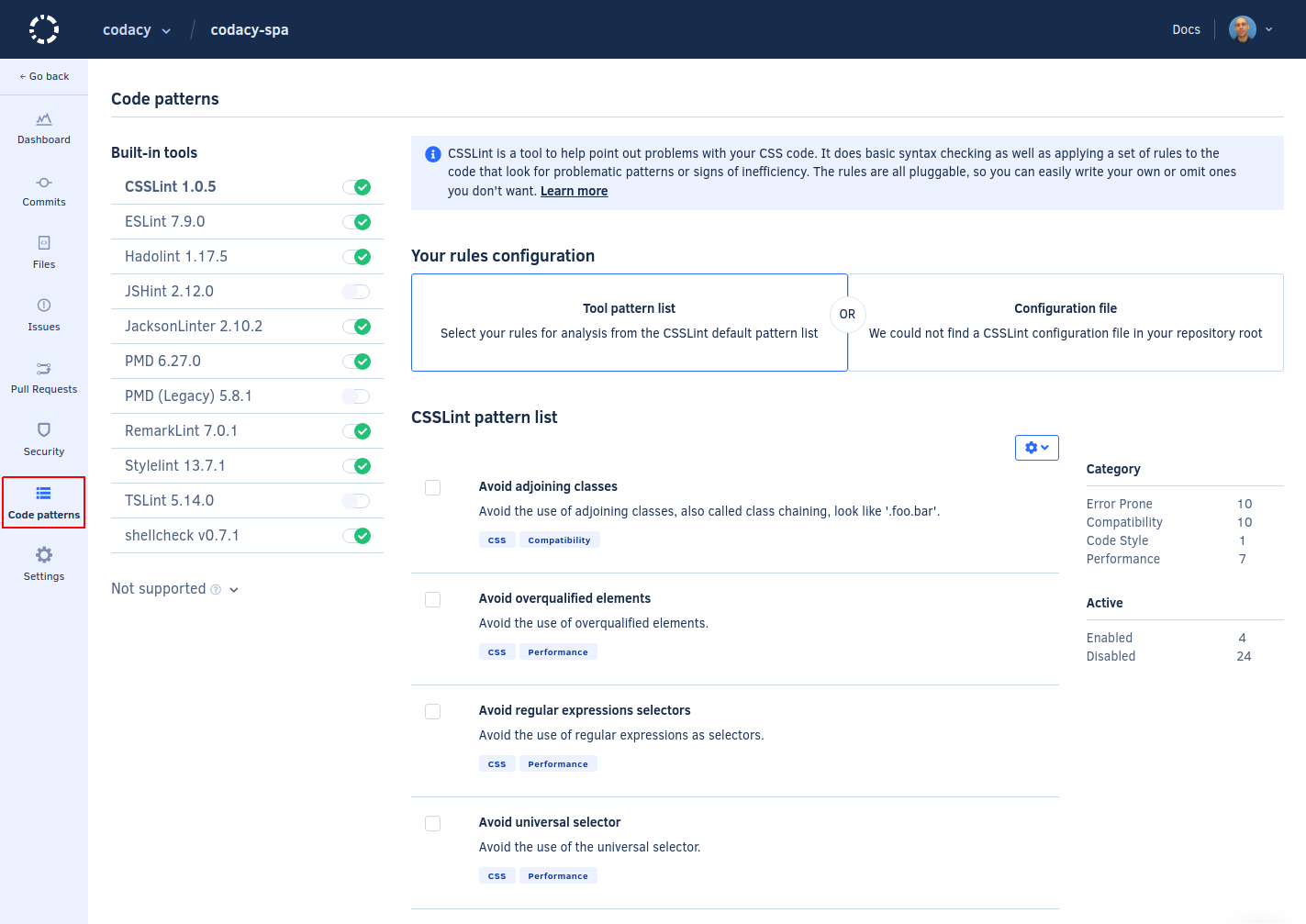Select PMD 6.27.0 in tools list

pyautogui.click(x=162, y=362)
